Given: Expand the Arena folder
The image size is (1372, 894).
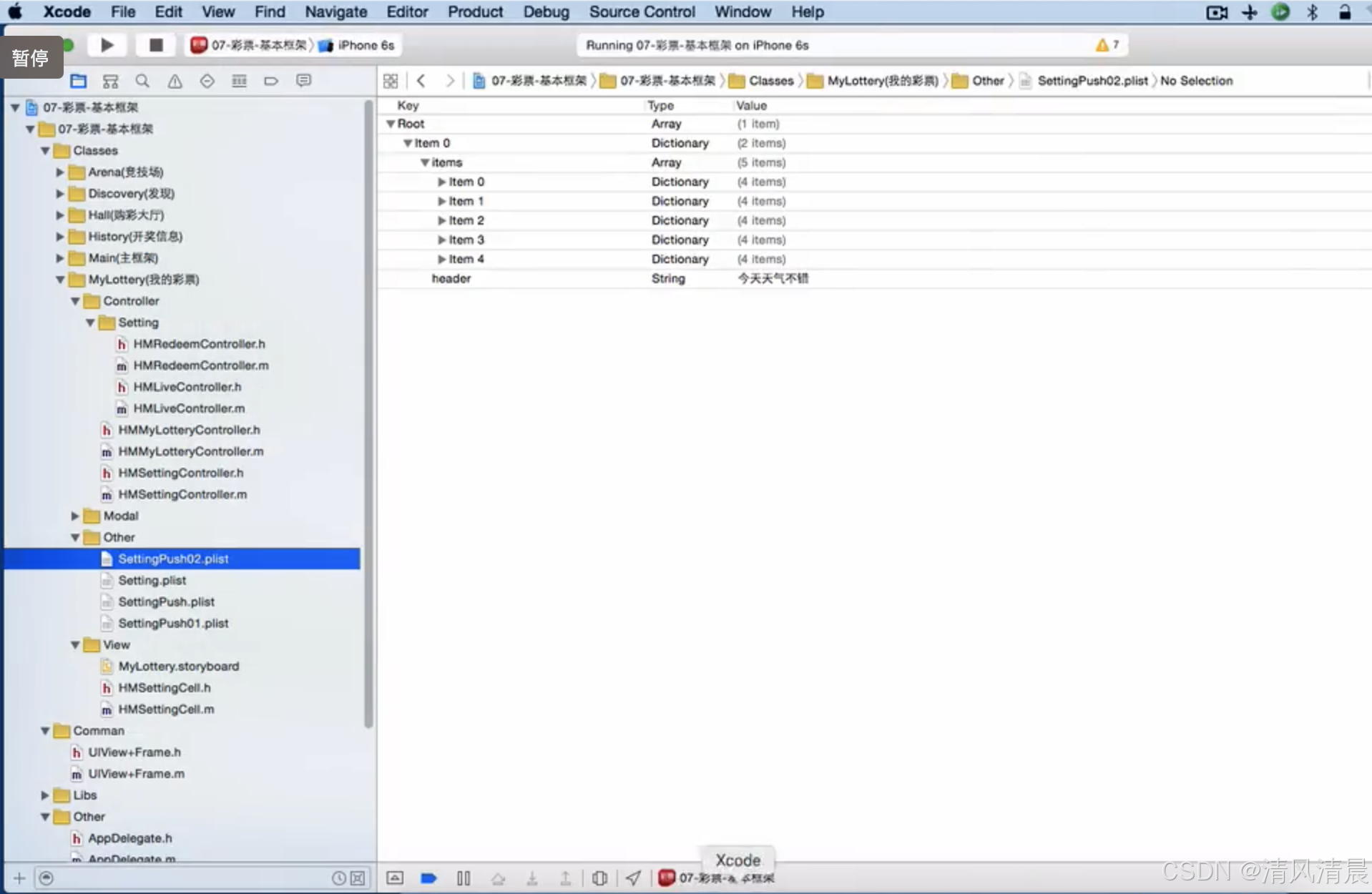Looking at the screenshot, I should pos(60,172).
